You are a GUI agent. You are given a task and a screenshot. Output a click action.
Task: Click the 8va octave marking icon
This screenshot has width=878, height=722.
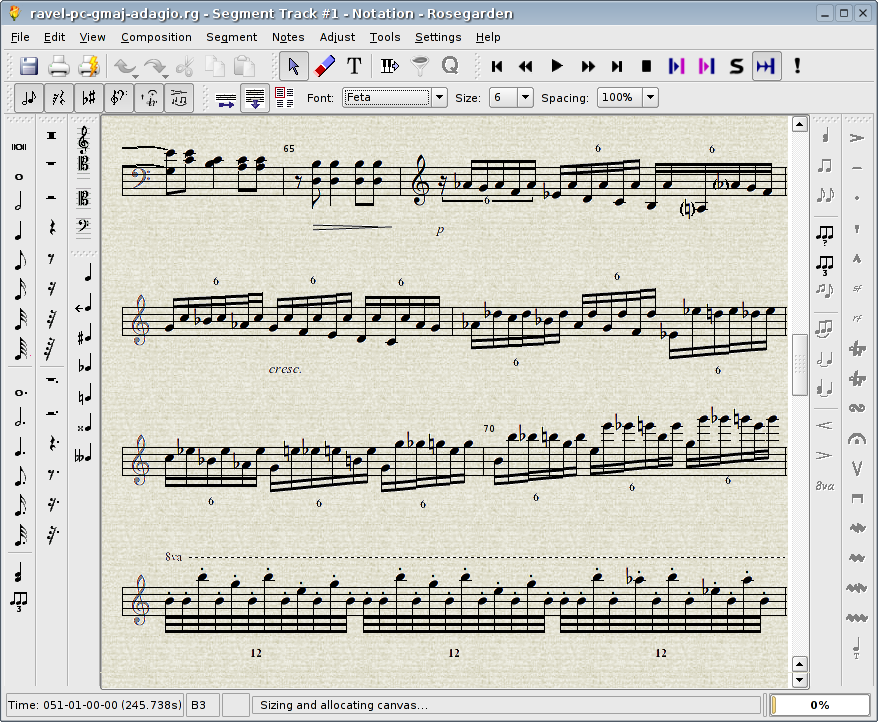point(825,486)
